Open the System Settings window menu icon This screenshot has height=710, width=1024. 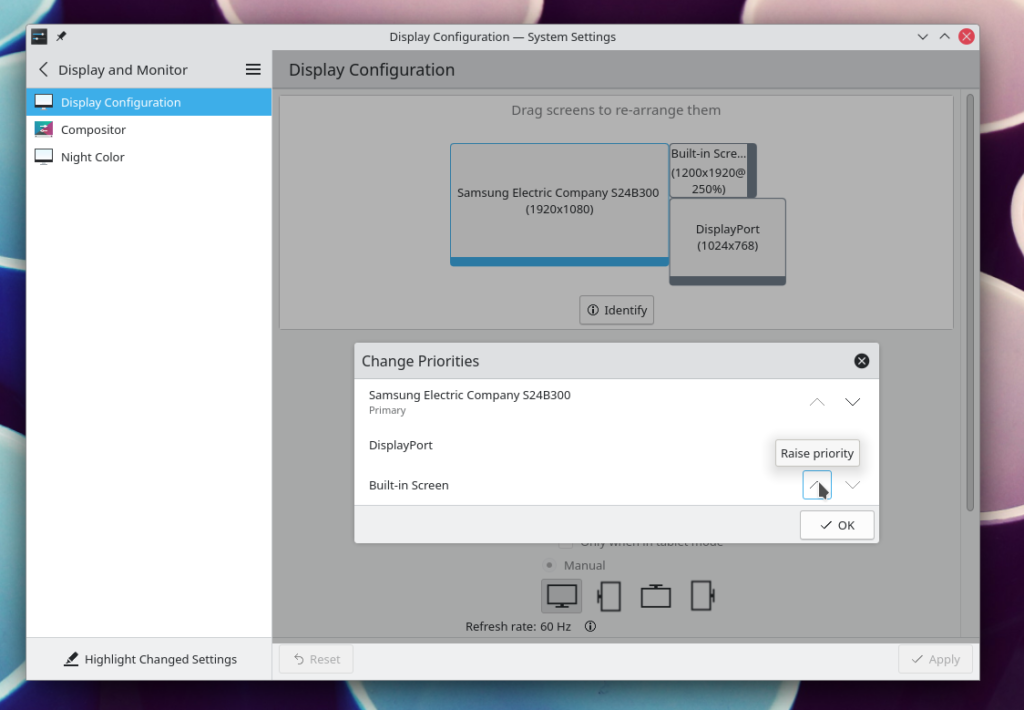(x=39, y=37)
